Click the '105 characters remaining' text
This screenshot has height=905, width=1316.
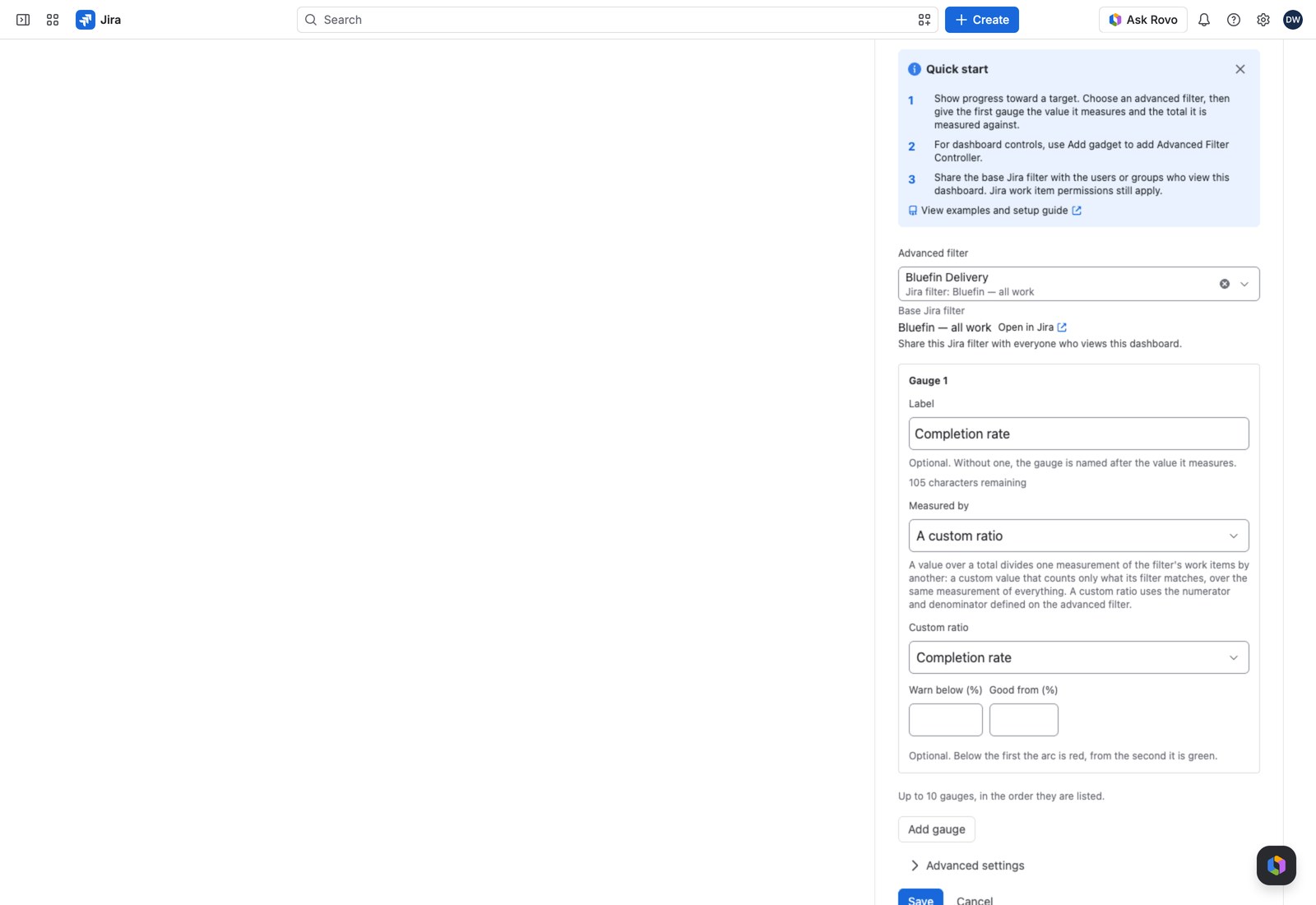coord(967,483)
